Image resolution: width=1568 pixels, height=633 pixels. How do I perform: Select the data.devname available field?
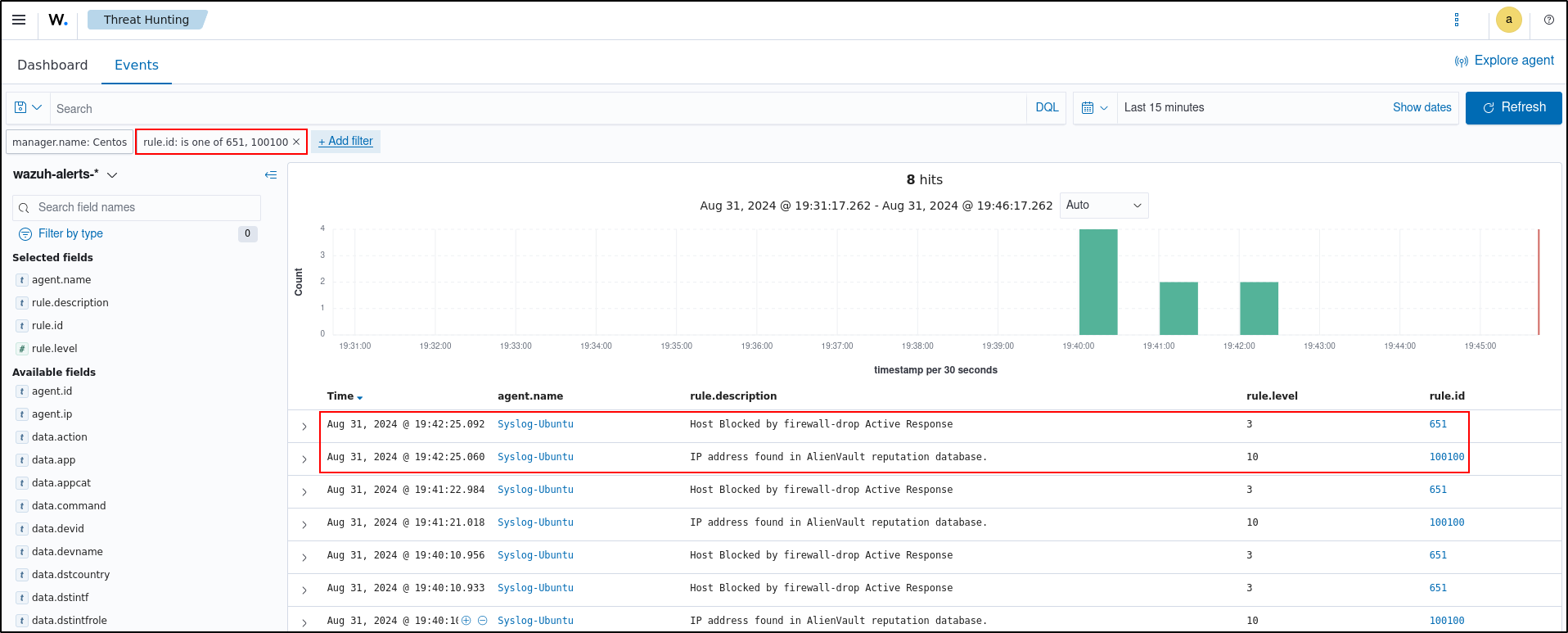[67, 552]
